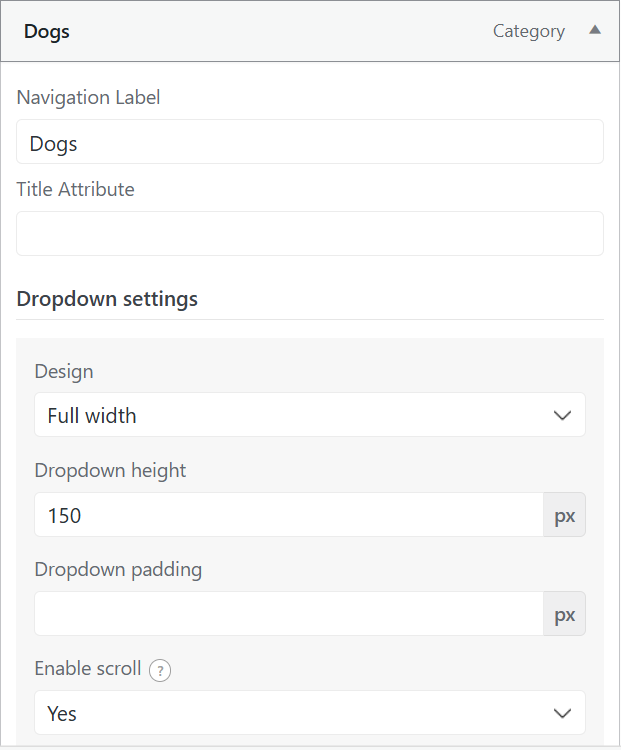
Task: Click the Title Attribute field caption
Action: [x=76, y=189]
